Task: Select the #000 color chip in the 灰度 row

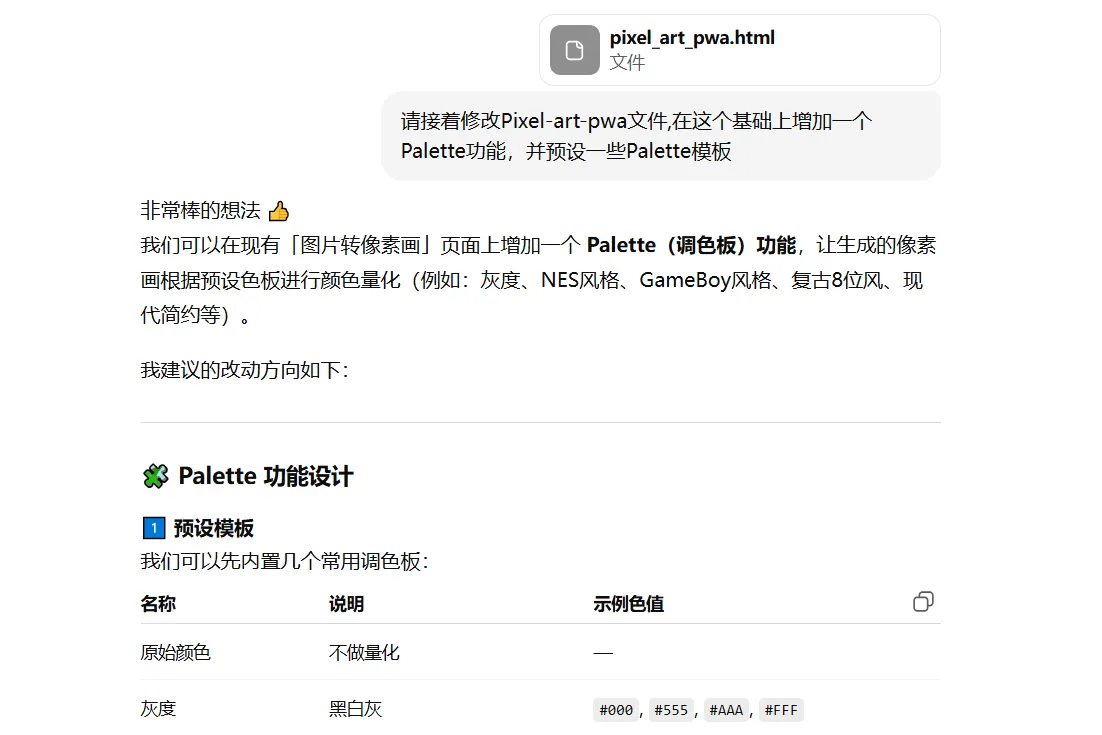Action: coord(615,709)
